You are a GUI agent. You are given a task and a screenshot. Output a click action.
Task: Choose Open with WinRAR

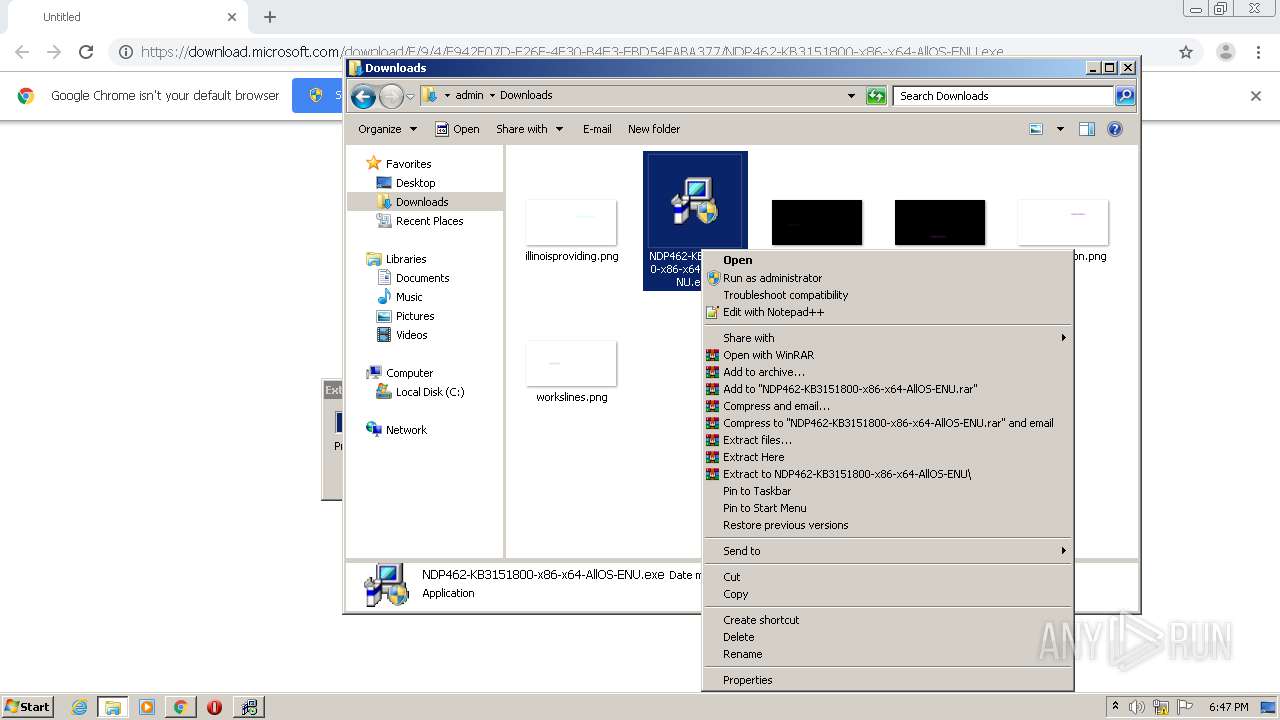pyautogui.click(x=887, y=355)
